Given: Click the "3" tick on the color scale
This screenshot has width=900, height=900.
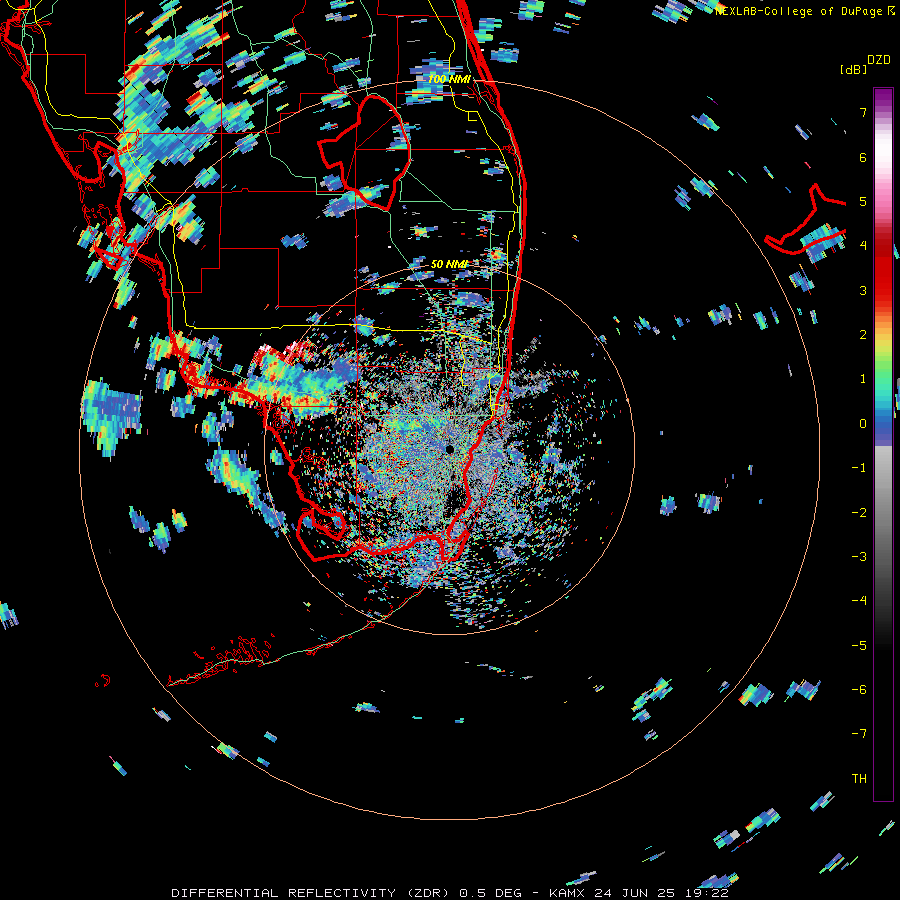Looking at the screenshot, I should [863, 290].
